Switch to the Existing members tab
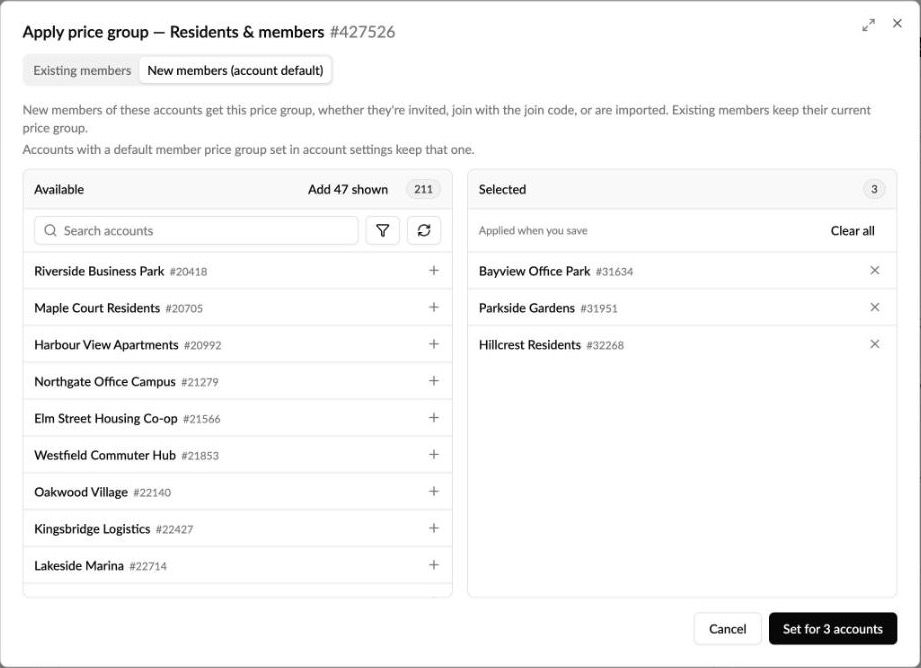The image size is (921, 668). click(82, 71)
